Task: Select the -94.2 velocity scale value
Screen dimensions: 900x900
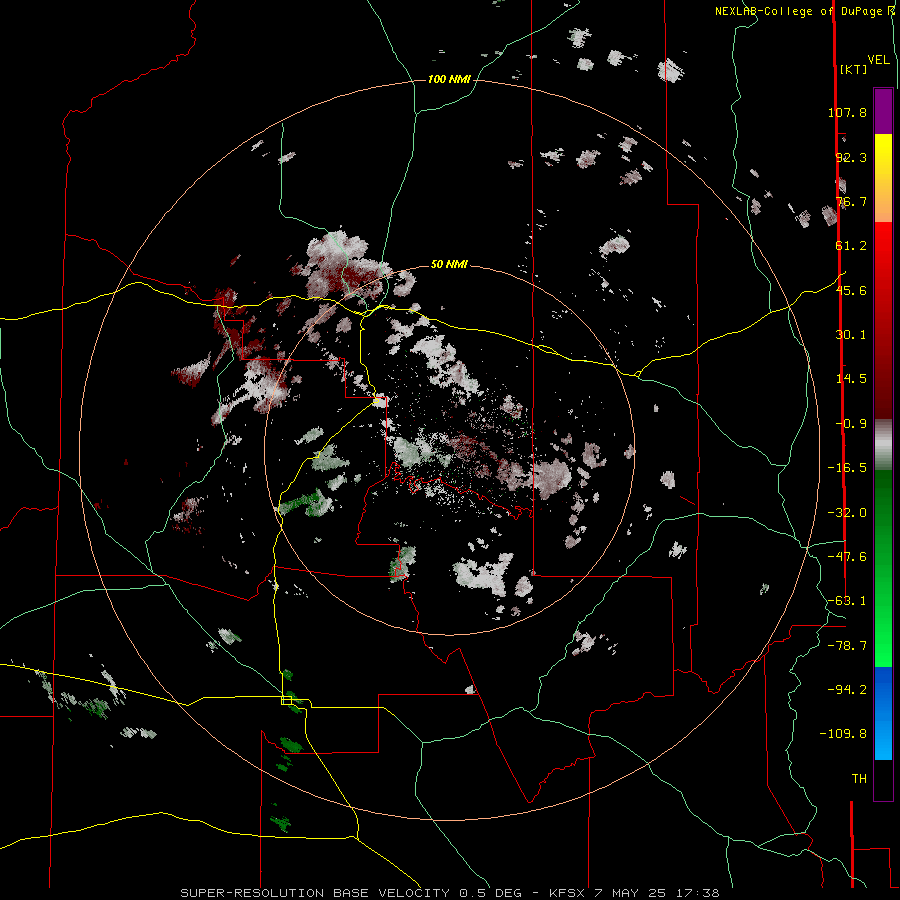Action: [x=847, y=689]
